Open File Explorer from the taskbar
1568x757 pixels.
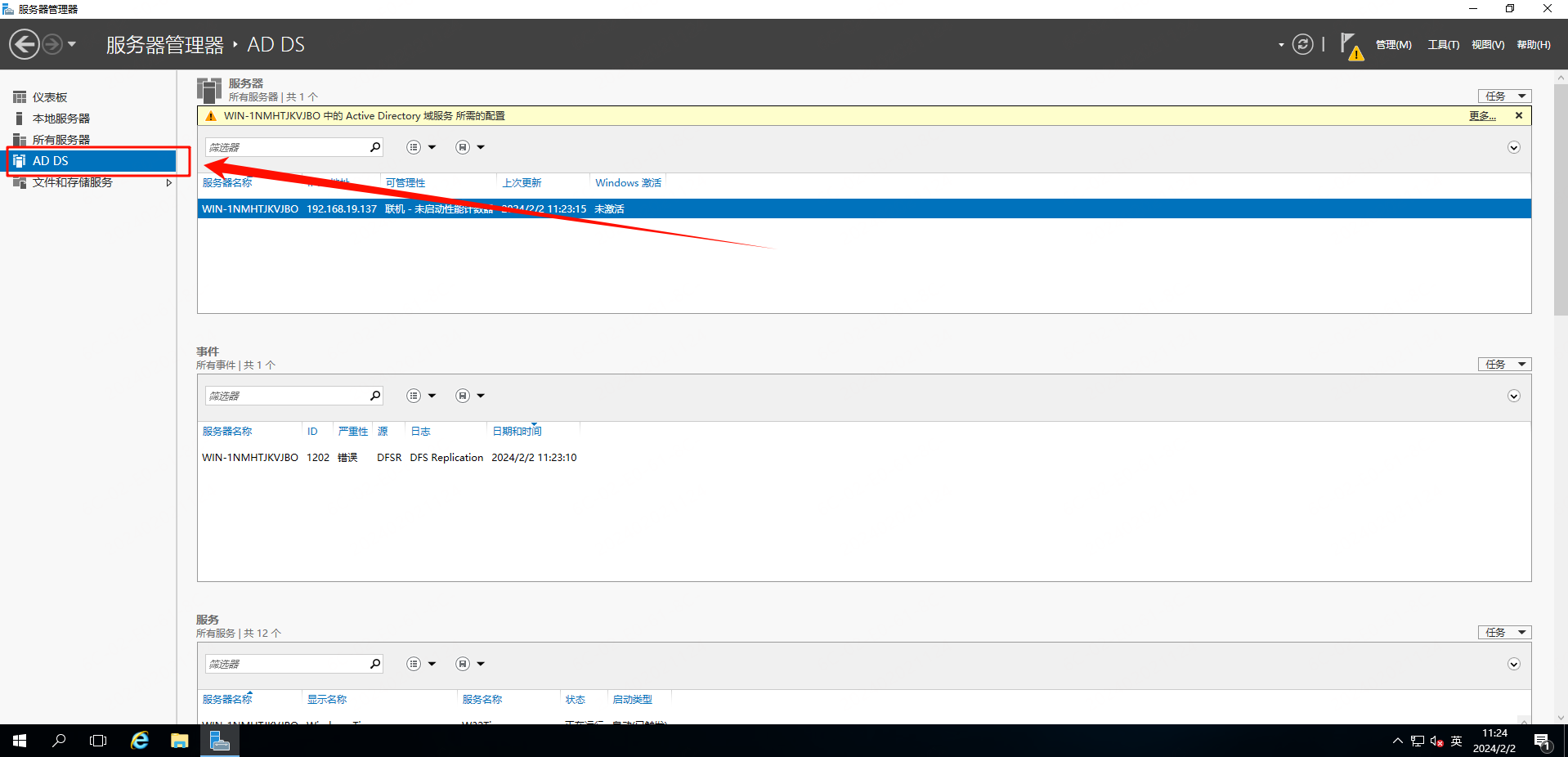pos(180,741)
